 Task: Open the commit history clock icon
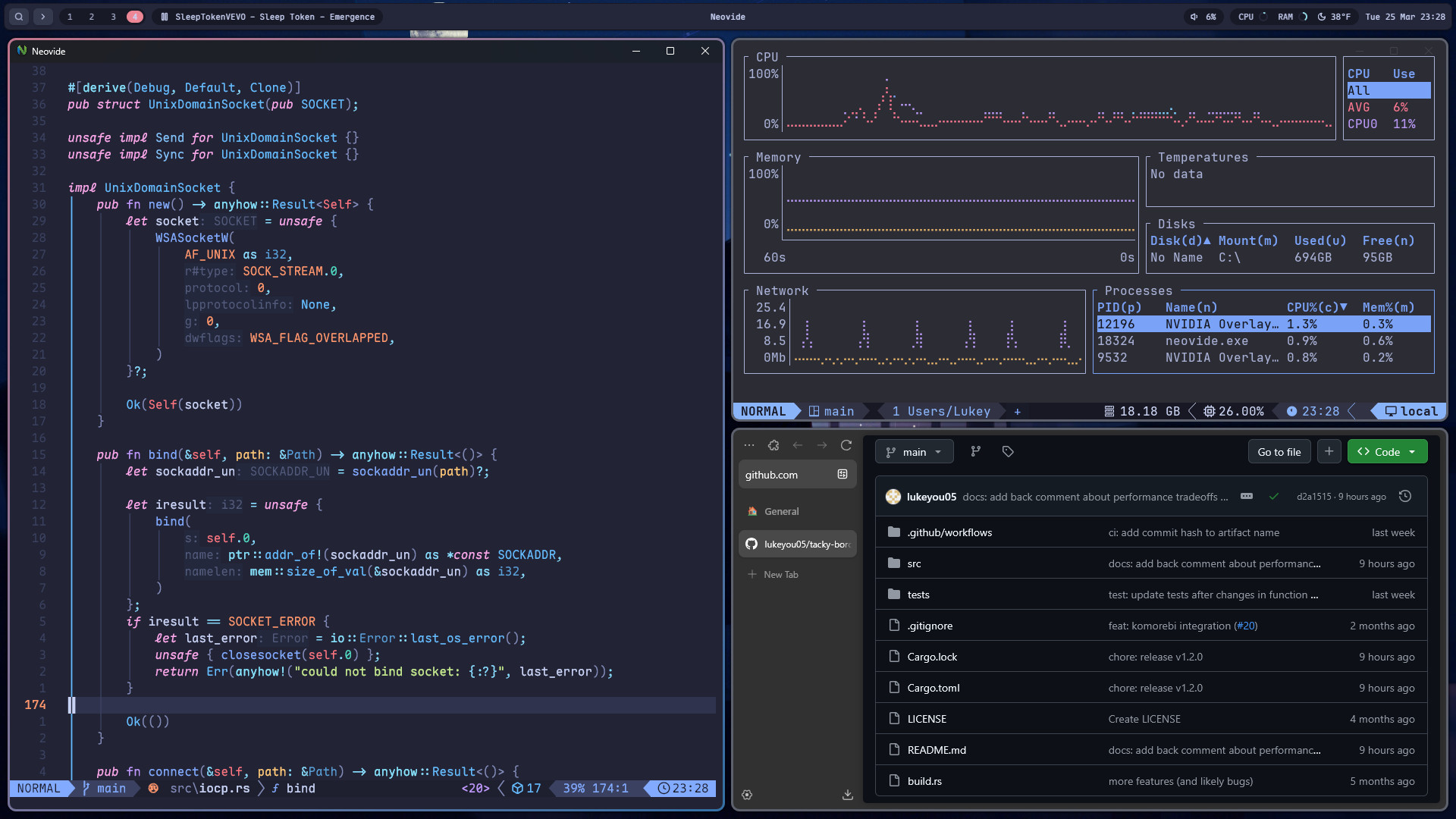point(1405,496)
